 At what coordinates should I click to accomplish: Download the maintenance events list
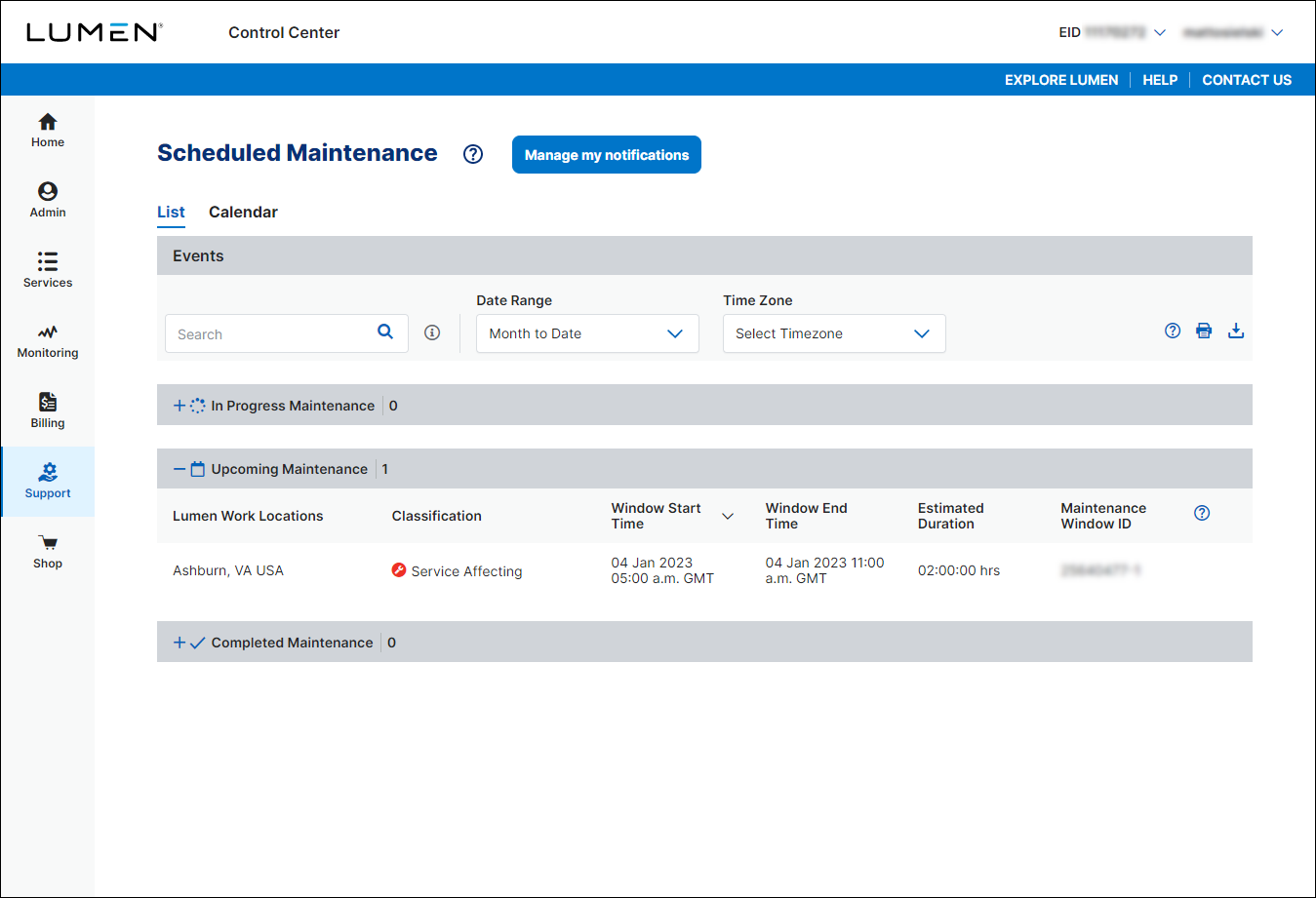coord(1236,331)
